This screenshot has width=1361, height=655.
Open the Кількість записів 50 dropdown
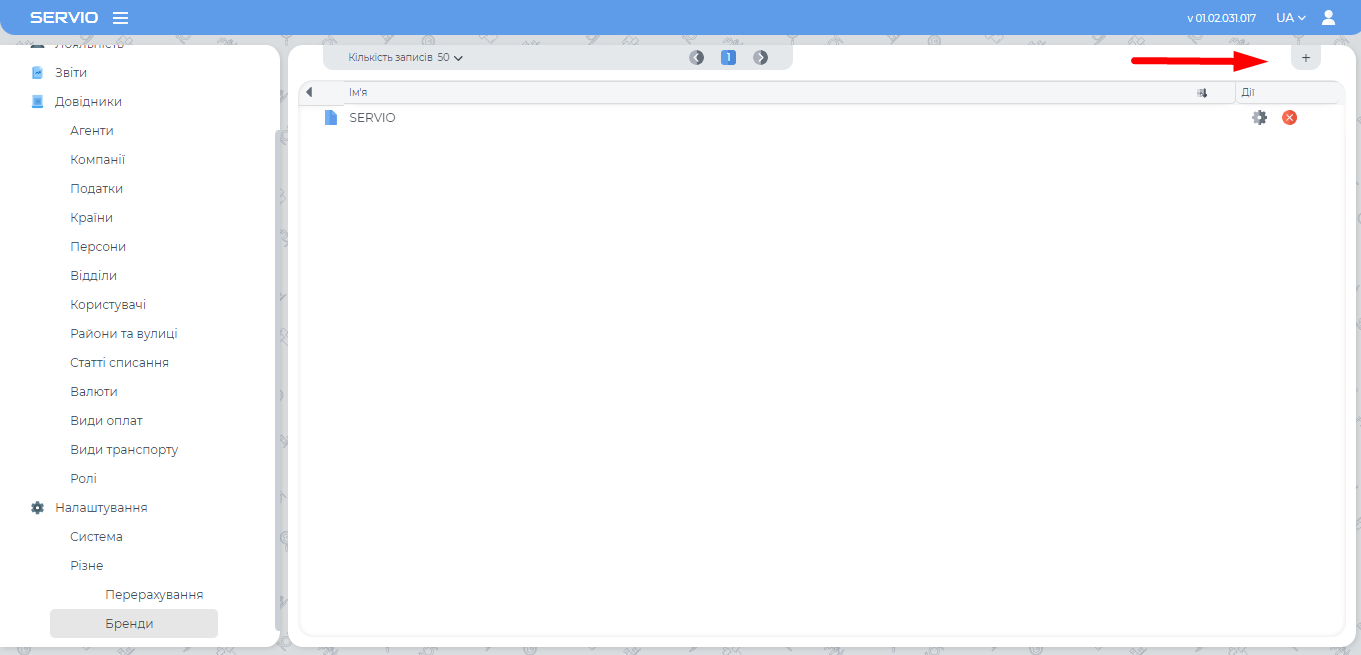click(406, 58)
